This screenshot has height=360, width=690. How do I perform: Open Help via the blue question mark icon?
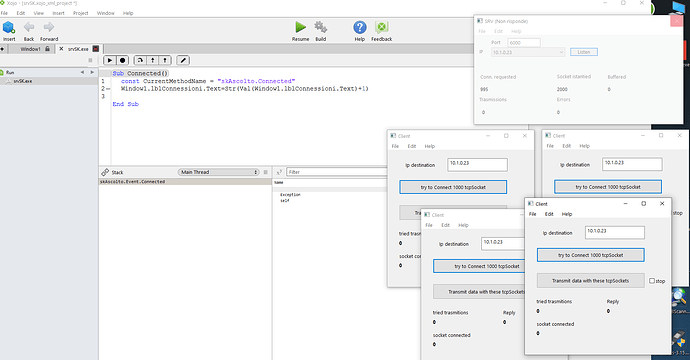pyautogui.click(x=360, y=27)
